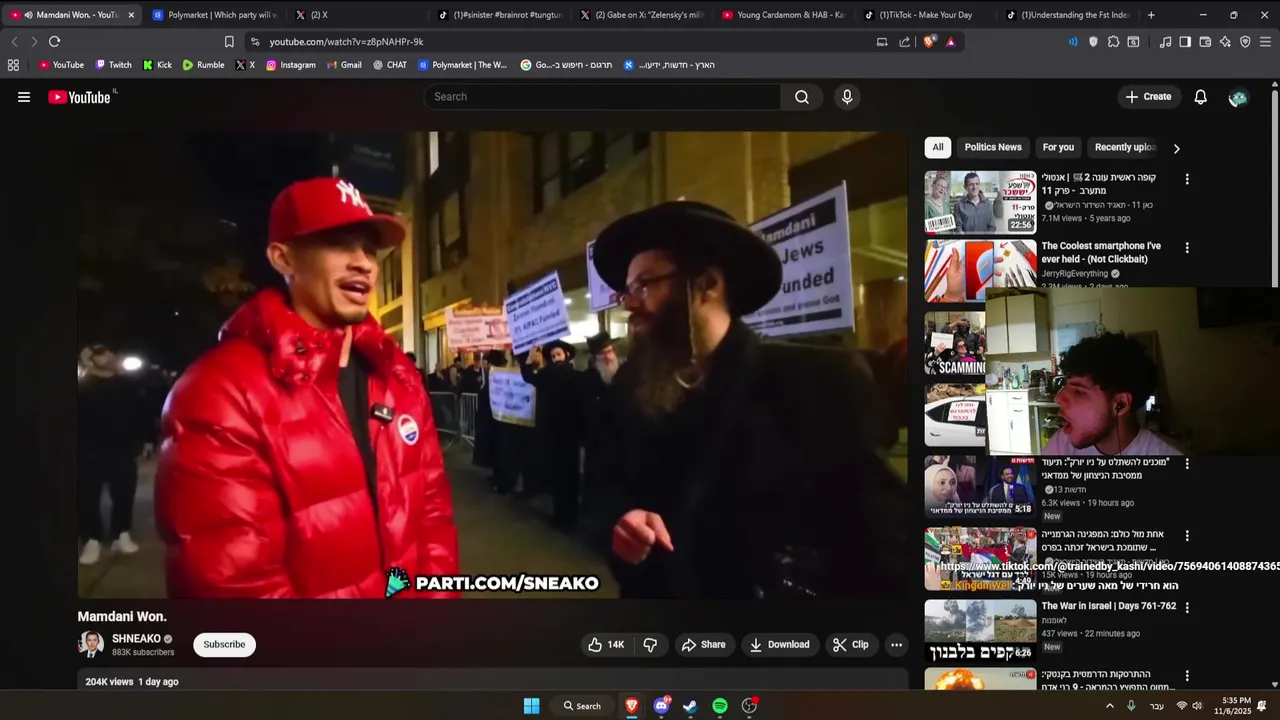The width and height of the screenshot is (1280, 720).
Task: Open options for Coolest smartphone video
Action: tap(1187, 247)
